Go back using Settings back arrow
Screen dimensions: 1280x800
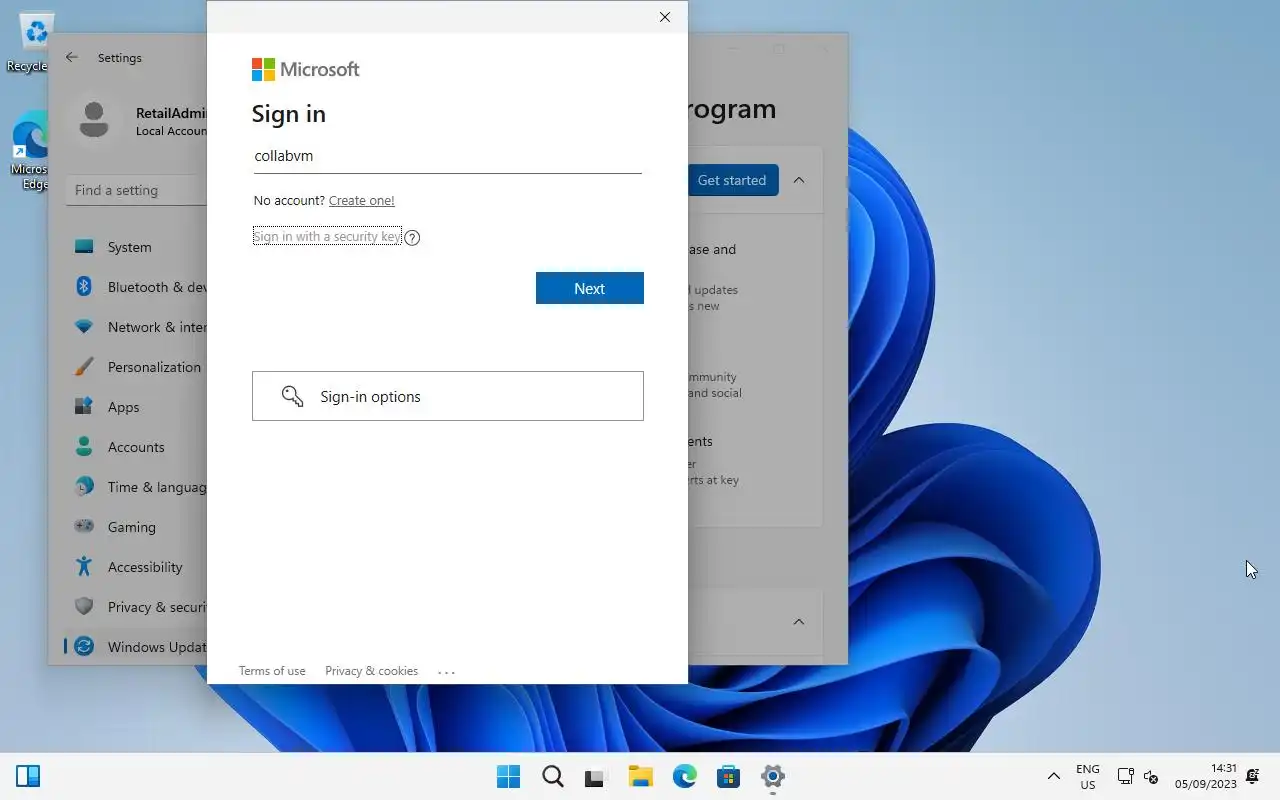click(x=72, y=58)
